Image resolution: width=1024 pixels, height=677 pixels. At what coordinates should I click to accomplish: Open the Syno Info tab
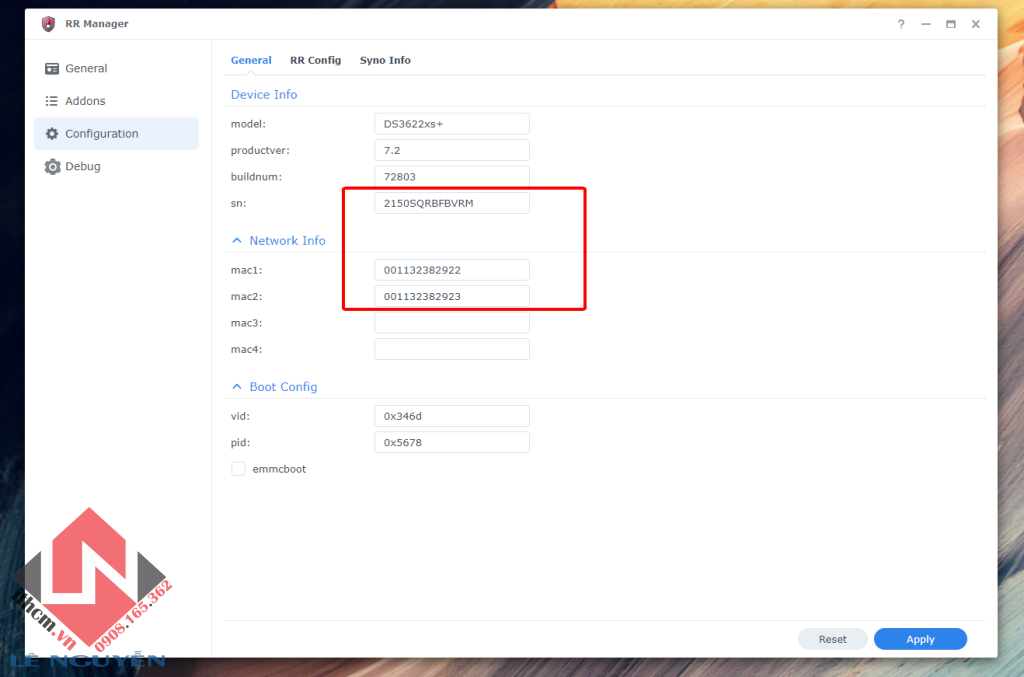[x=385, y=60]
